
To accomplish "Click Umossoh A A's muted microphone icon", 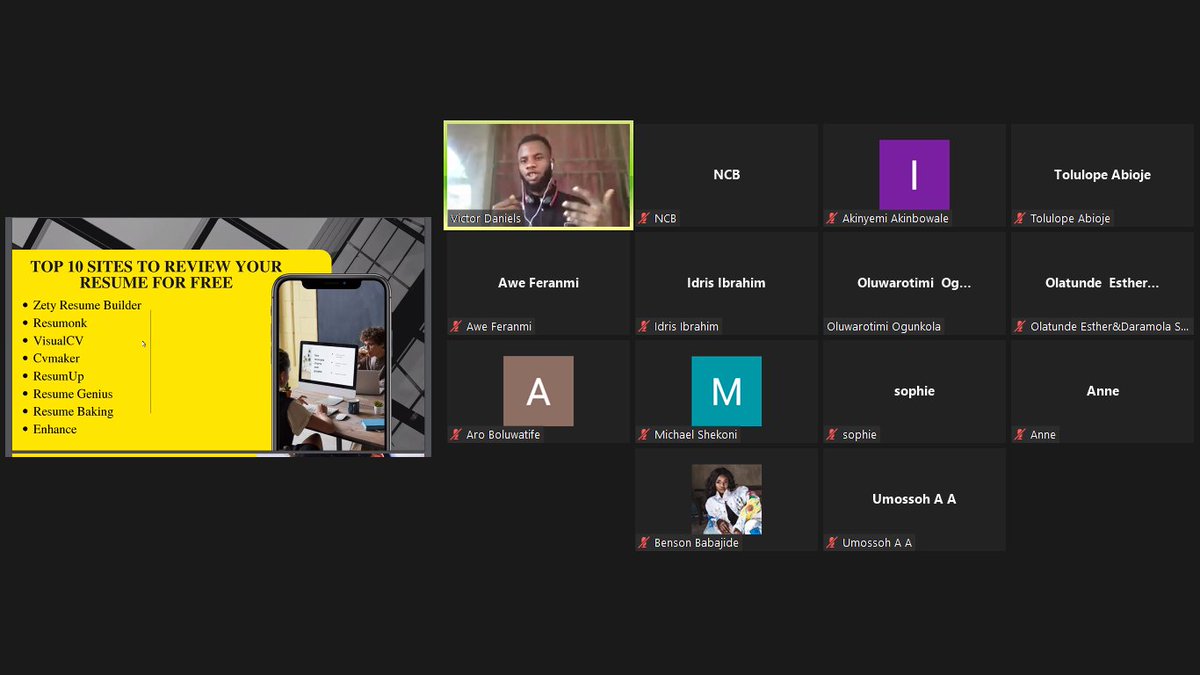I will 832,542.
